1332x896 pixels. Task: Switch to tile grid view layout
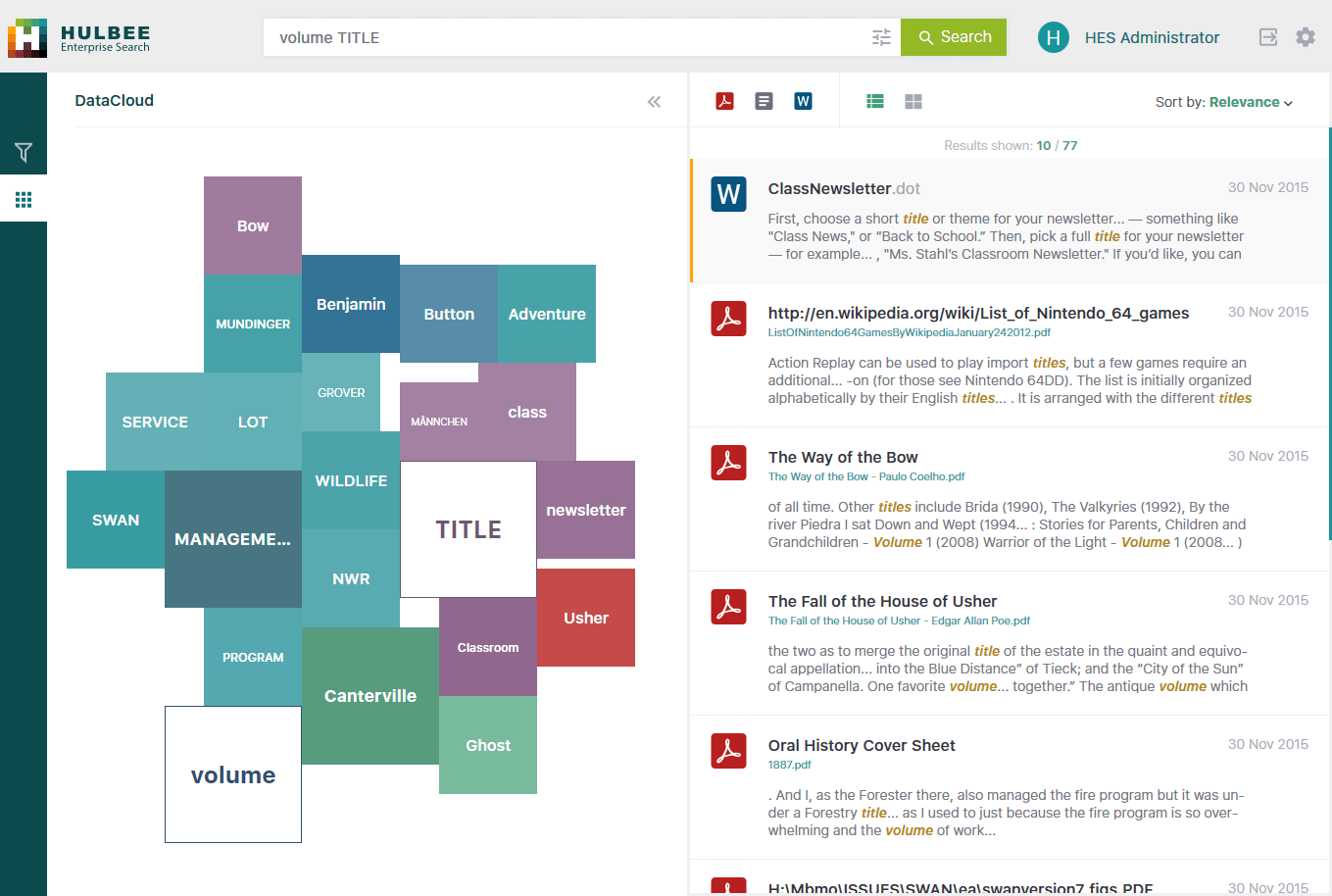click(x=913, y=101)
